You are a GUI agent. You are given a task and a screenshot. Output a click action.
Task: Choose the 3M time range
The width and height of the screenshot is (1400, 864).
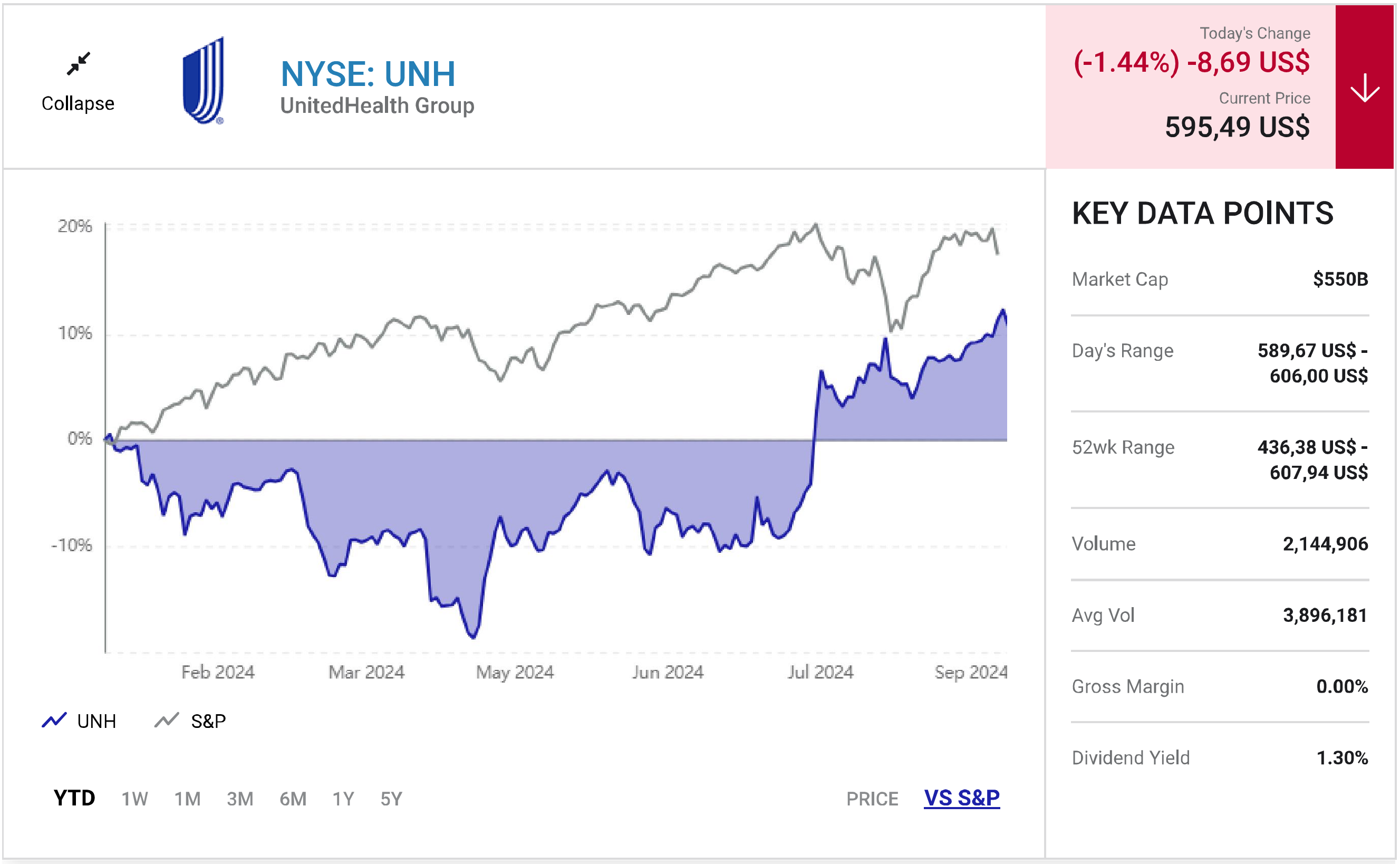(240, 799)
